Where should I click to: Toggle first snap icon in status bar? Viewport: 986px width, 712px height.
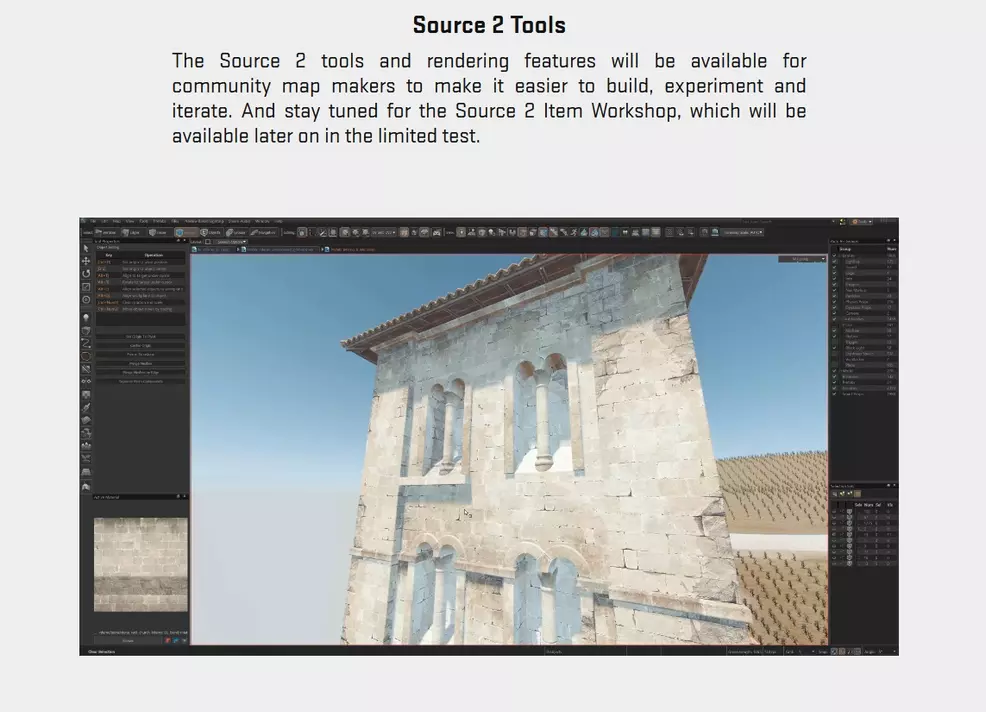point(834,652)
